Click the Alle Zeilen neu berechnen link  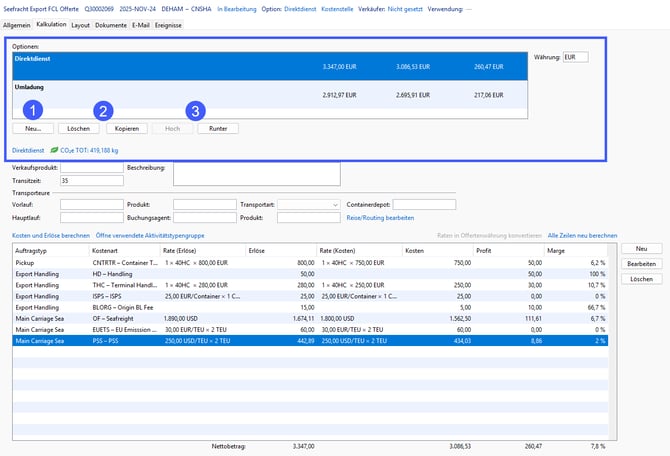coord(582,235)
